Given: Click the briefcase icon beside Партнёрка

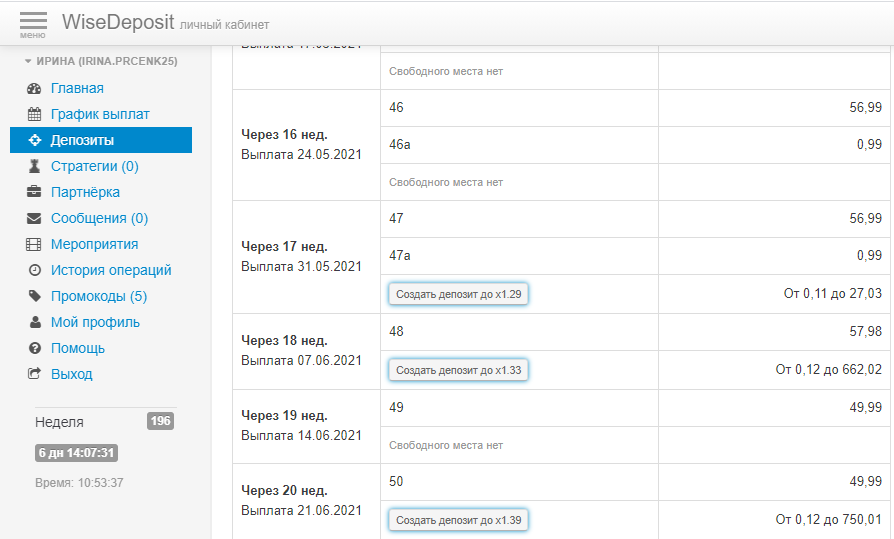Looking at the screenshot, I should [34, 193].
